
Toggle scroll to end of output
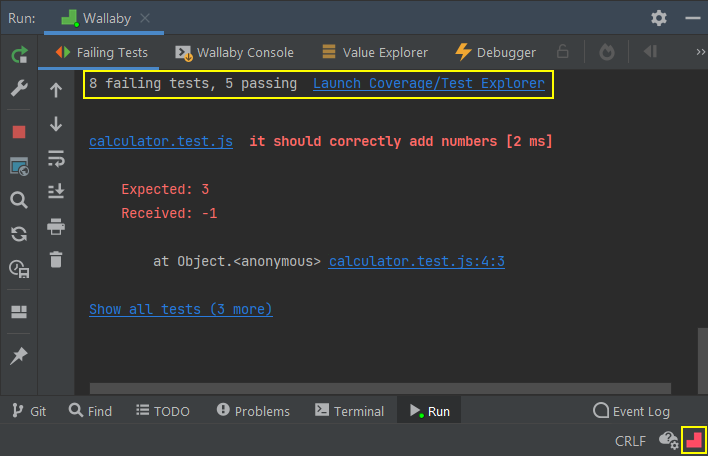pos(56,191)
